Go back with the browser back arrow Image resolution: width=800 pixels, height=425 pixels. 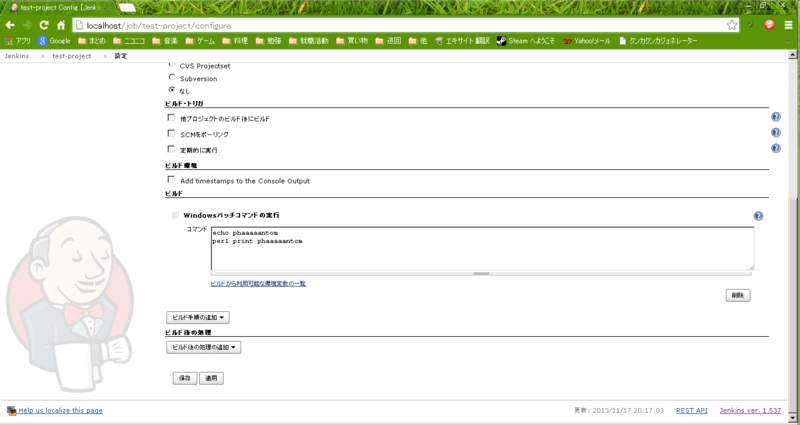click(x=10, y=25)
